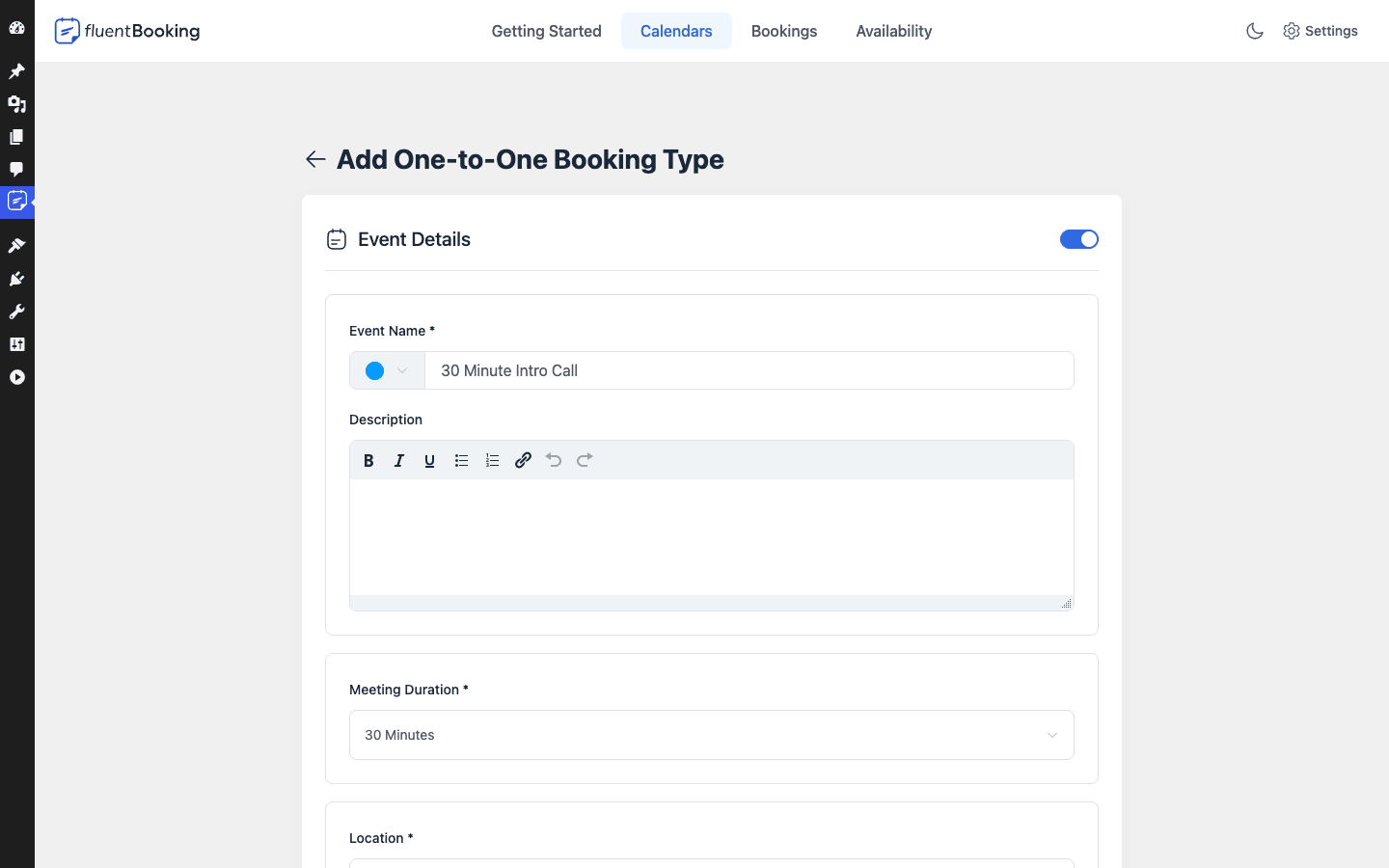This screenshot has height=868, width=1389.
Task: Switch to the Bookings tab
Action: click(x=784, y=31)
